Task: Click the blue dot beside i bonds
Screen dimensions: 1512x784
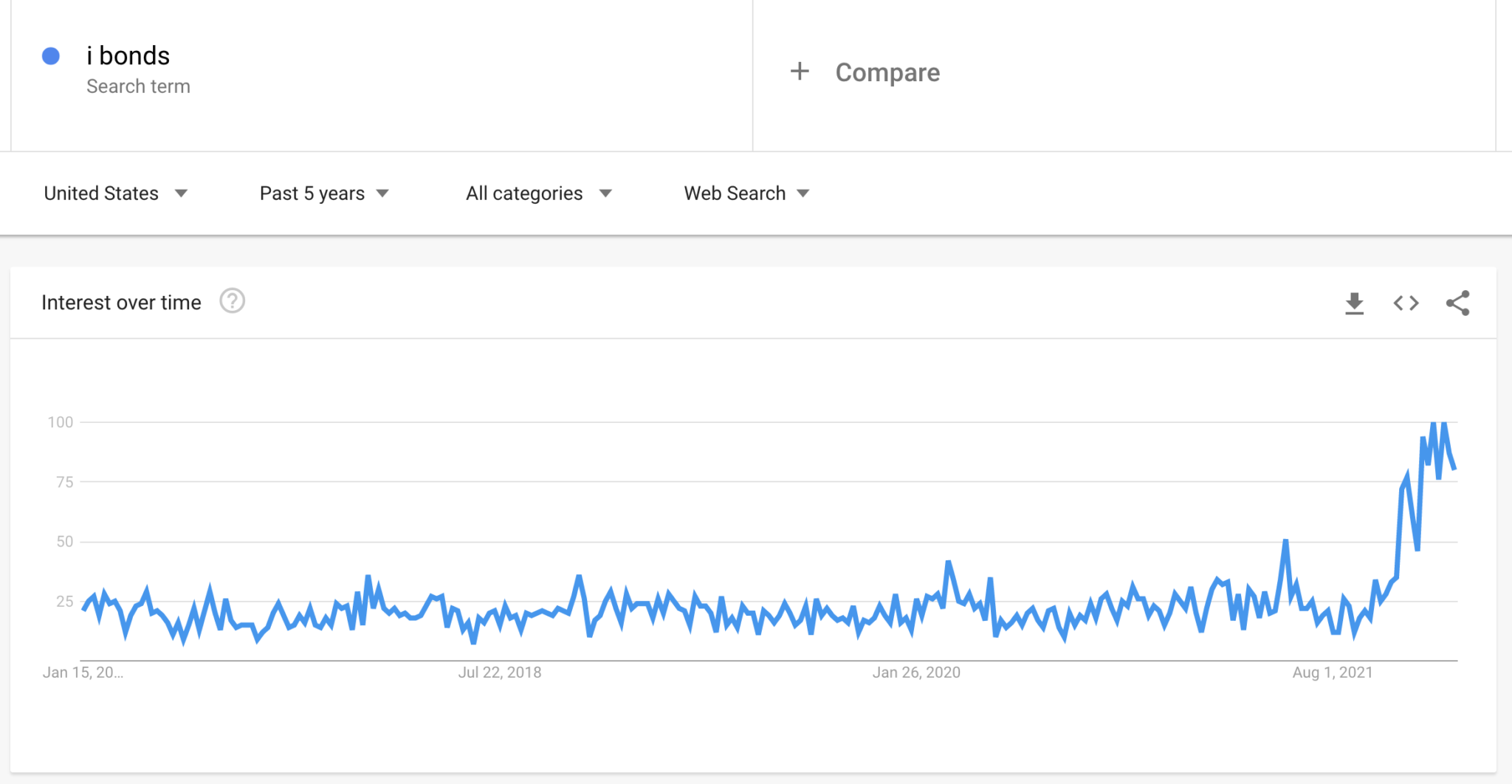Action: 51,56
